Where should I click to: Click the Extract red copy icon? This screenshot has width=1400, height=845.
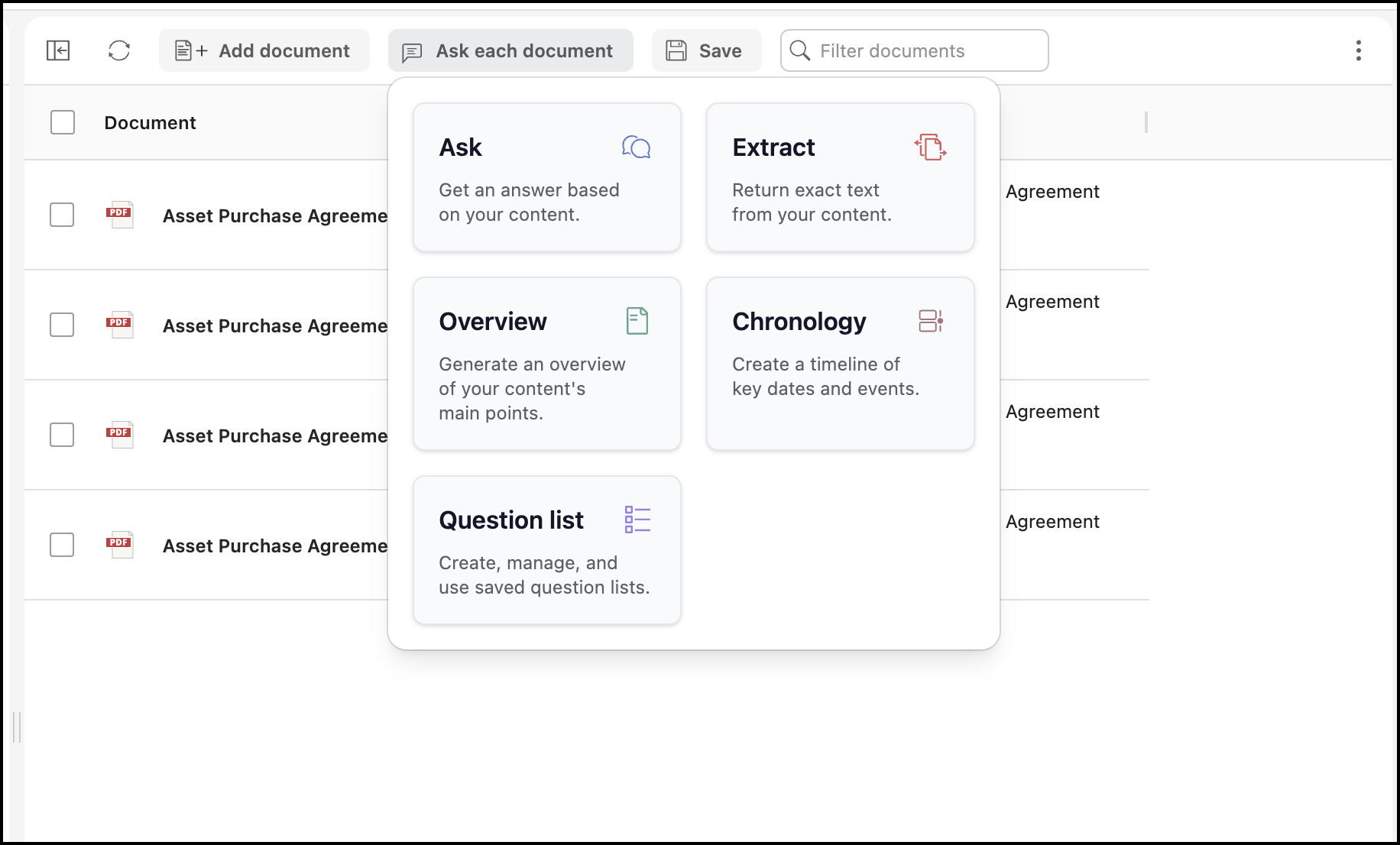[930, 147]
